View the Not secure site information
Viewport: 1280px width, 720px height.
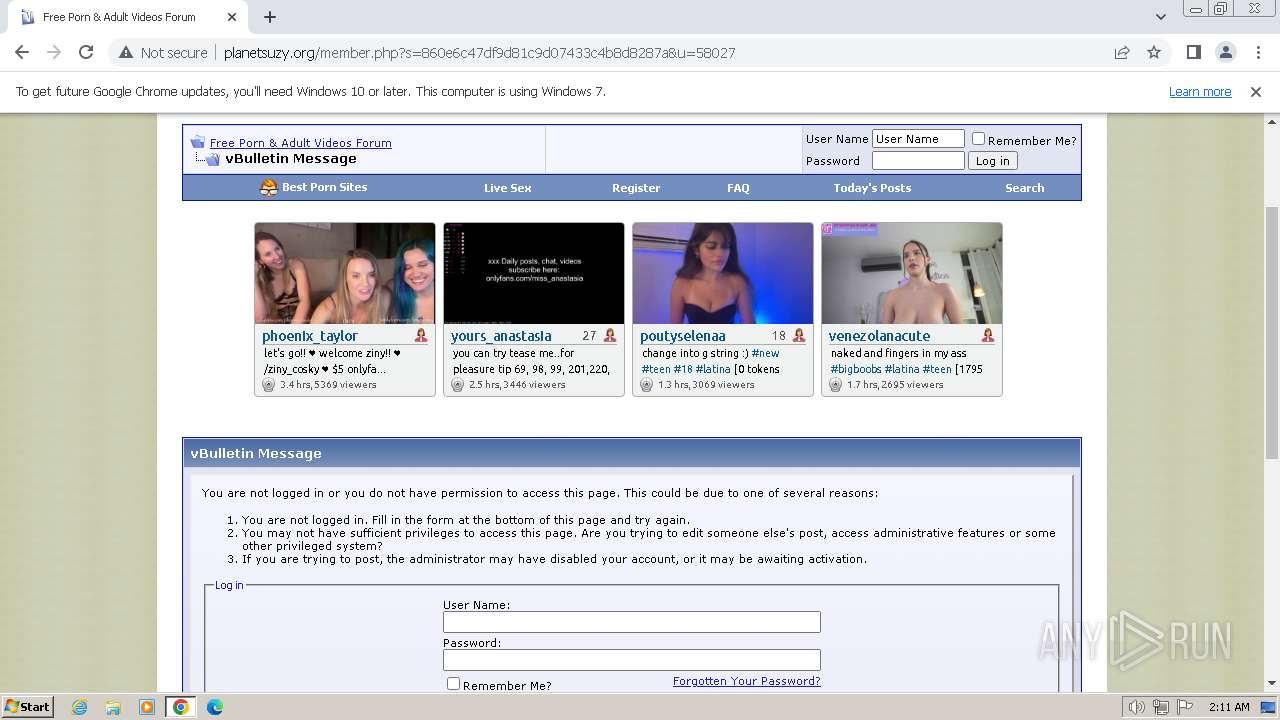[163, 52]
